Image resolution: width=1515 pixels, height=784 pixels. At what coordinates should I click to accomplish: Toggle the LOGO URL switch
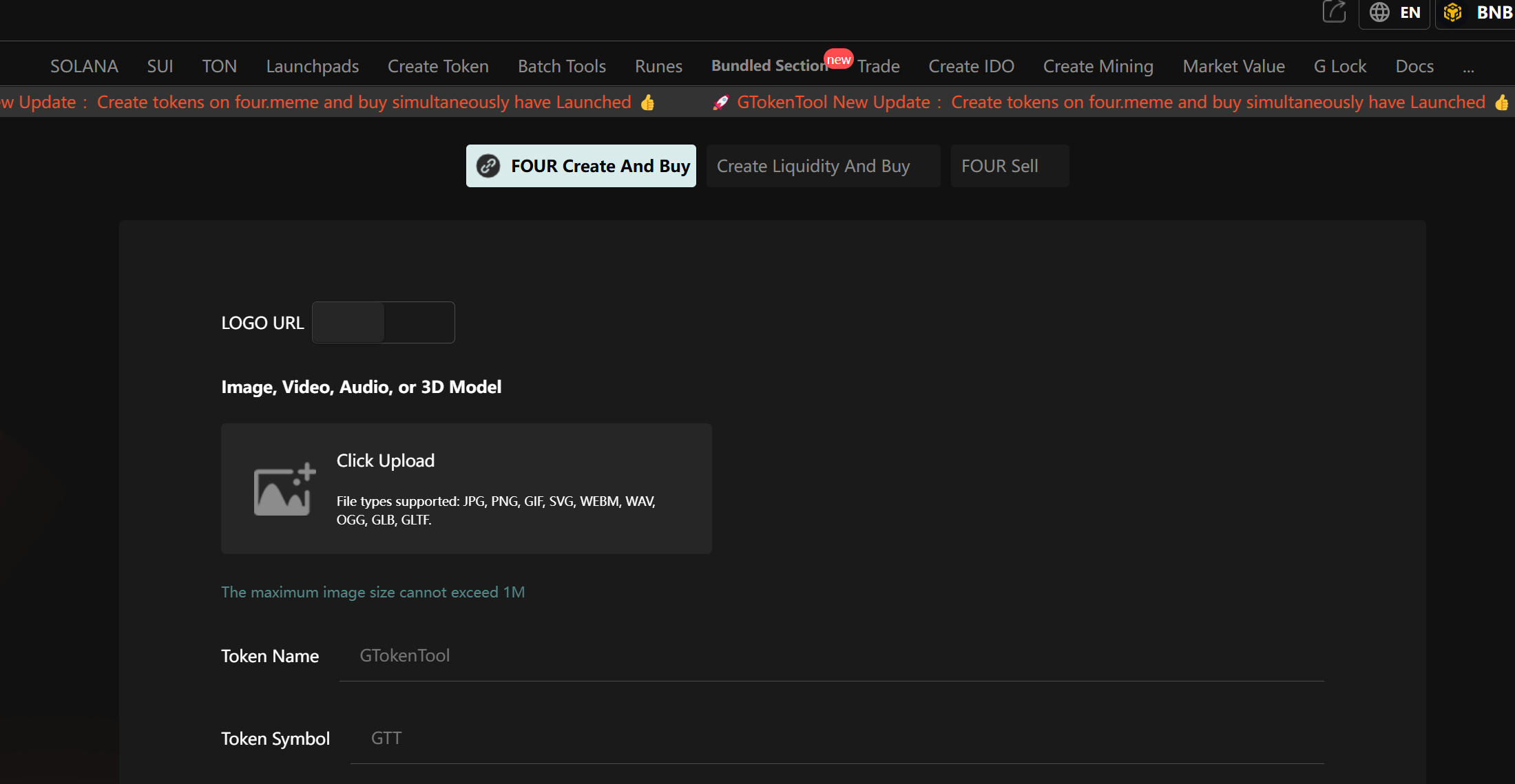(383, 322)
